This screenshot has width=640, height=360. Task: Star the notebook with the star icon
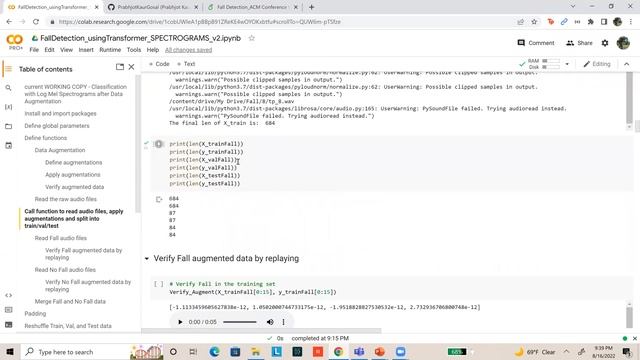coord(251,38)
